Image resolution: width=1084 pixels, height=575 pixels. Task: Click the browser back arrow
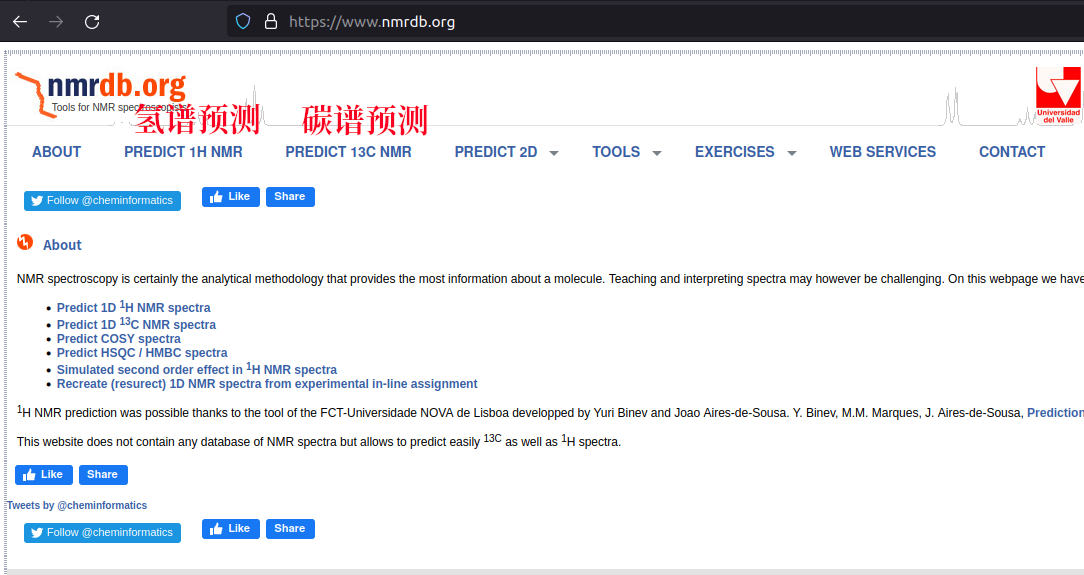[20, 21]
